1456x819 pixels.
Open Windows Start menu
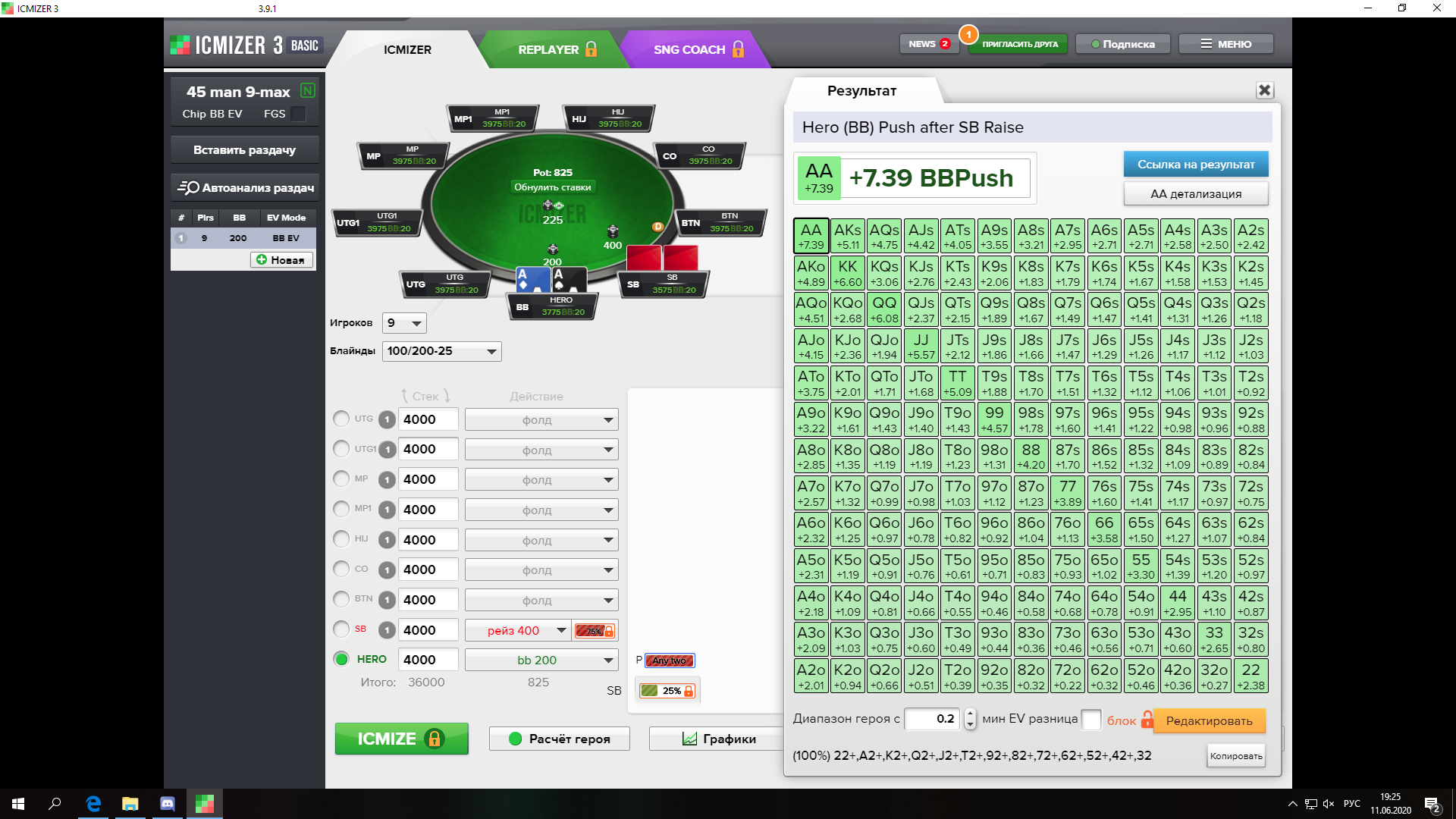(x=18, y=804)
